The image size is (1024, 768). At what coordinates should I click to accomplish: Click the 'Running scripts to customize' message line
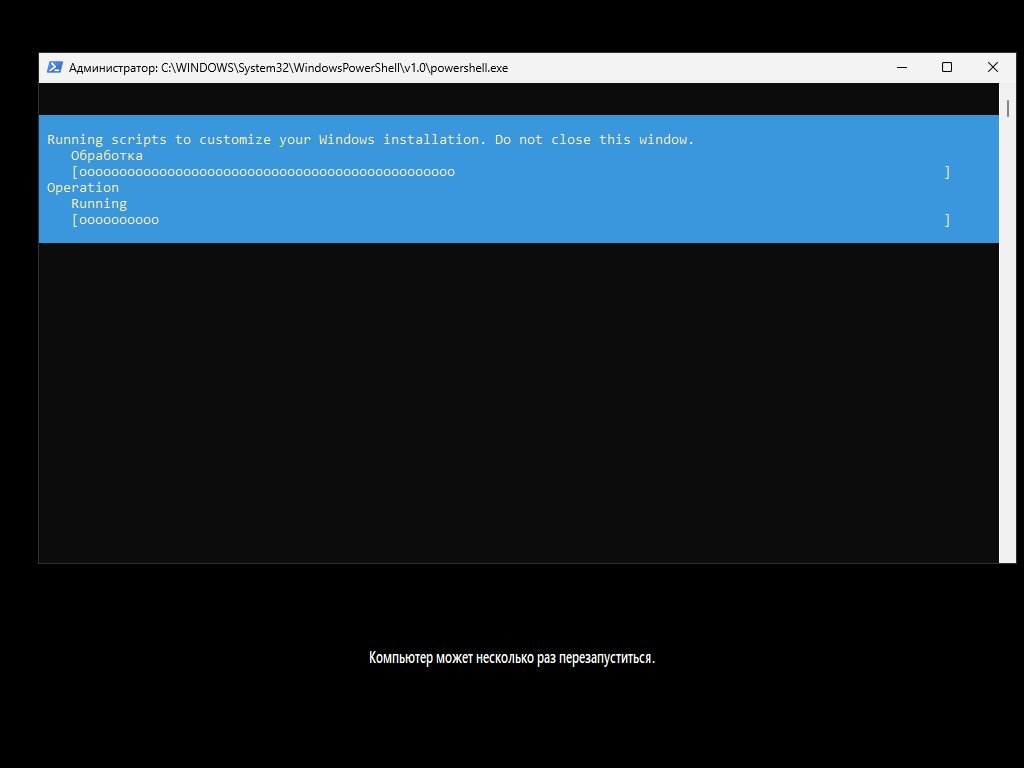pos(370,140)
